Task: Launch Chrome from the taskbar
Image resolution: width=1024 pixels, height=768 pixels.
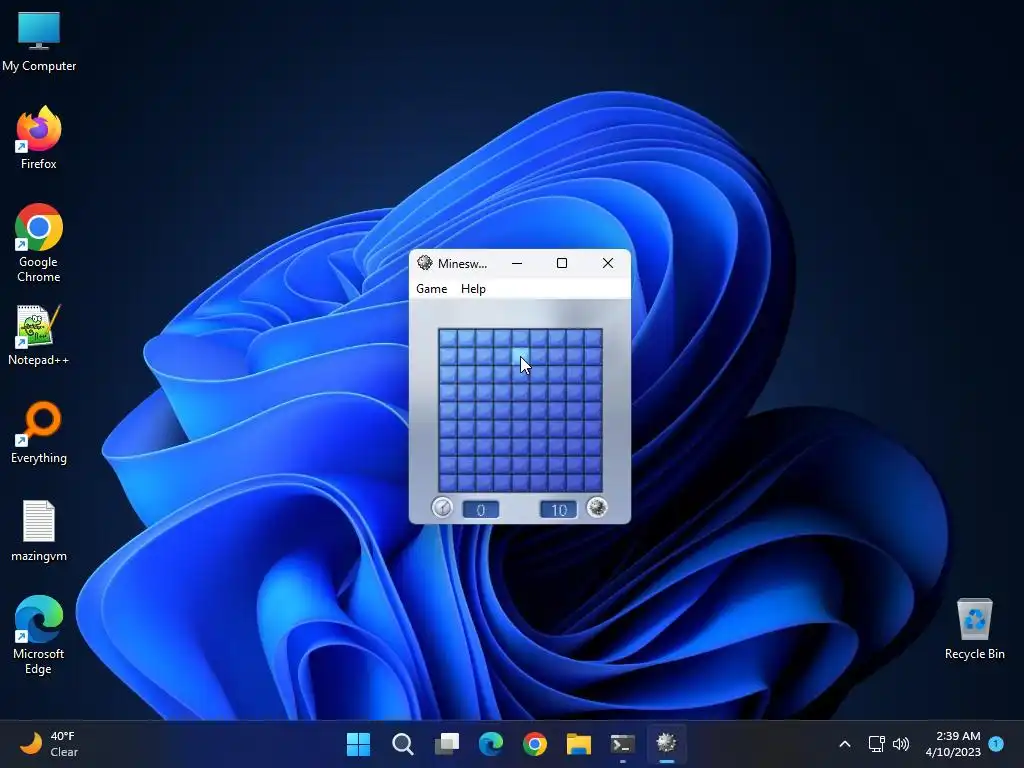Action: tap(535, 744)
